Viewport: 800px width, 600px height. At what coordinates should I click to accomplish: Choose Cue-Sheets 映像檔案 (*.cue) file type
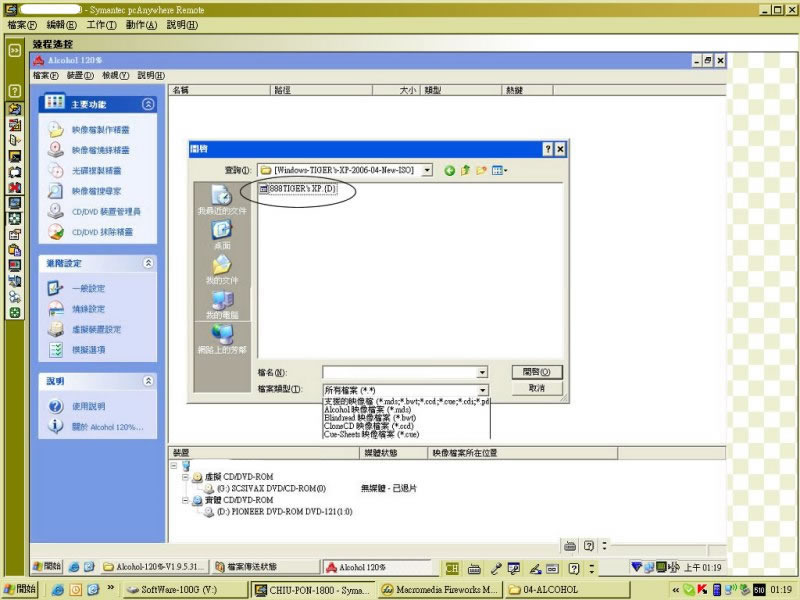pos(371,435)
